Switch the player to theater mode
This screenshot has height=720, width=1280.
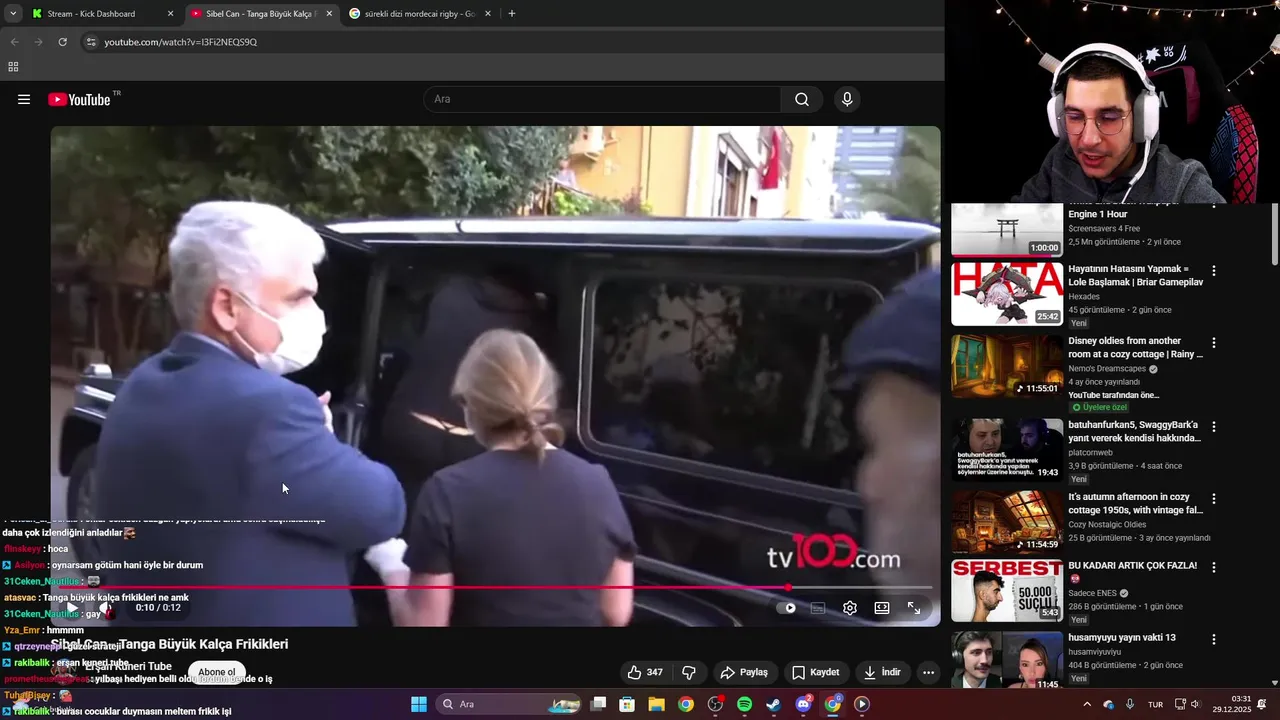(882, 607)
